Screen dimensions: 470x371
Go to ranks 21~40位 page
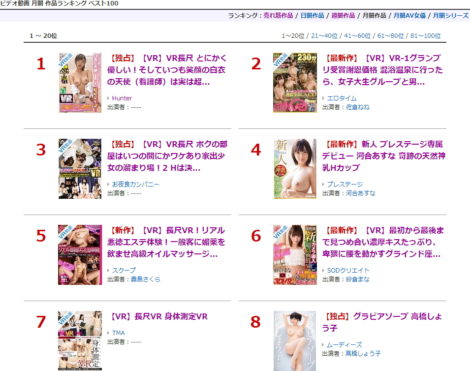click(x=324, y=36)
